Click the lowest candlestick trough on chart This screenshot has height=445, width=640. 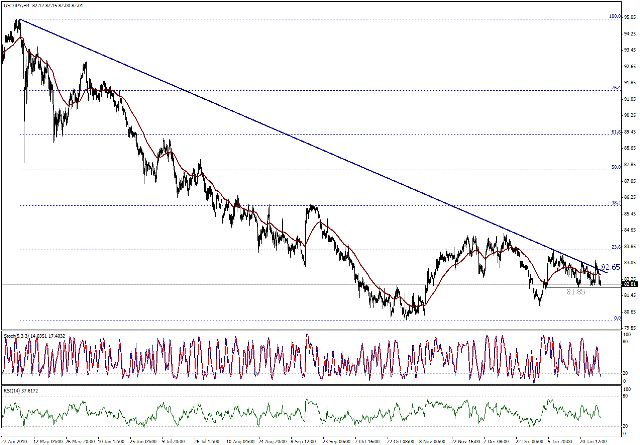(406, 318)
